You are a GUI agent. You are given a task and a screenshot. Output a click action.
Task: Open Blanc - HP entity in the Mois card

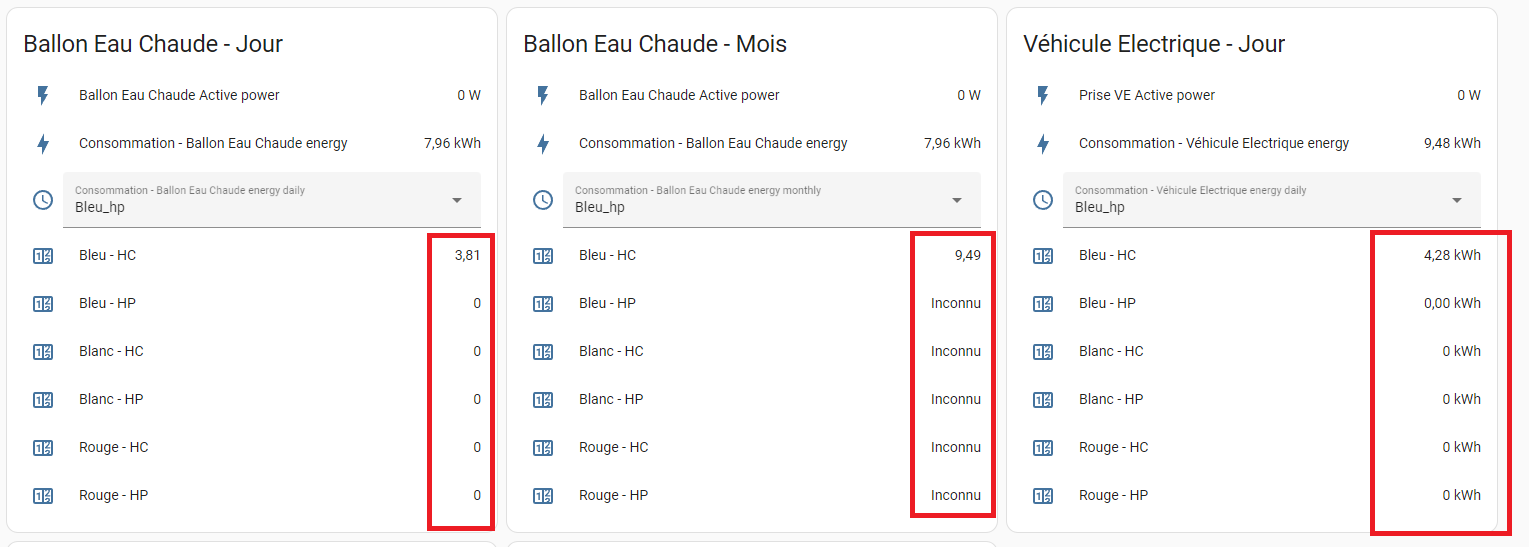(756, 400)
